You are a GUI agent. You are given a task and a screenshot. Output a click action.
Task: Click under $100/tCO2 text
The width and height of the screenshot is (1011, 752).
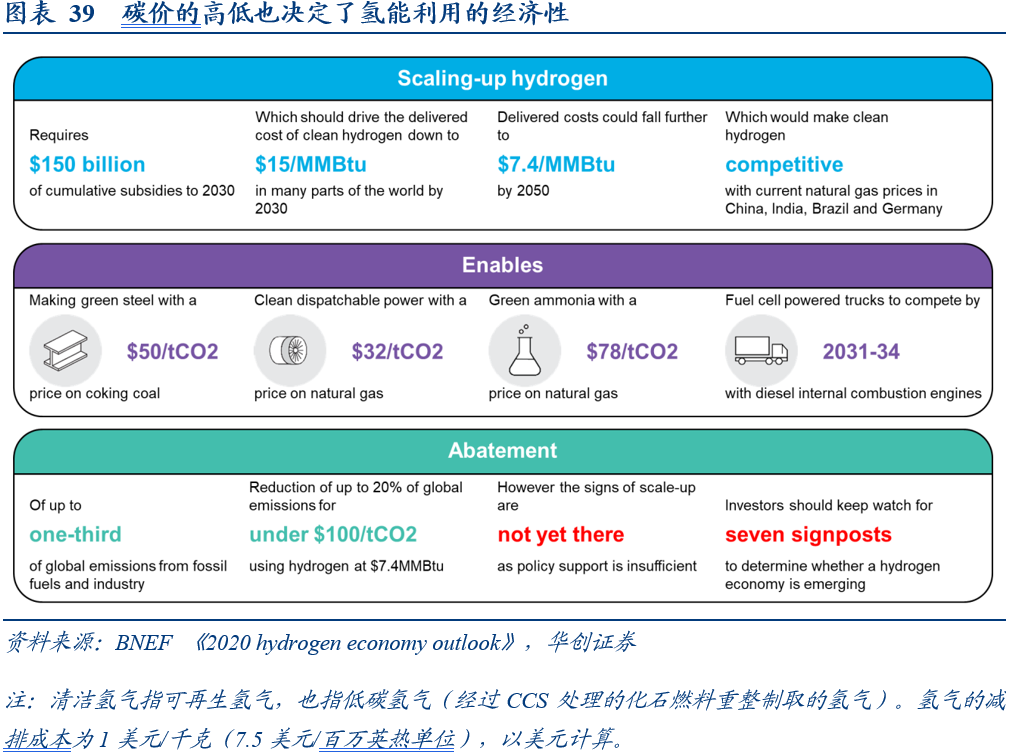pos(333,535)
